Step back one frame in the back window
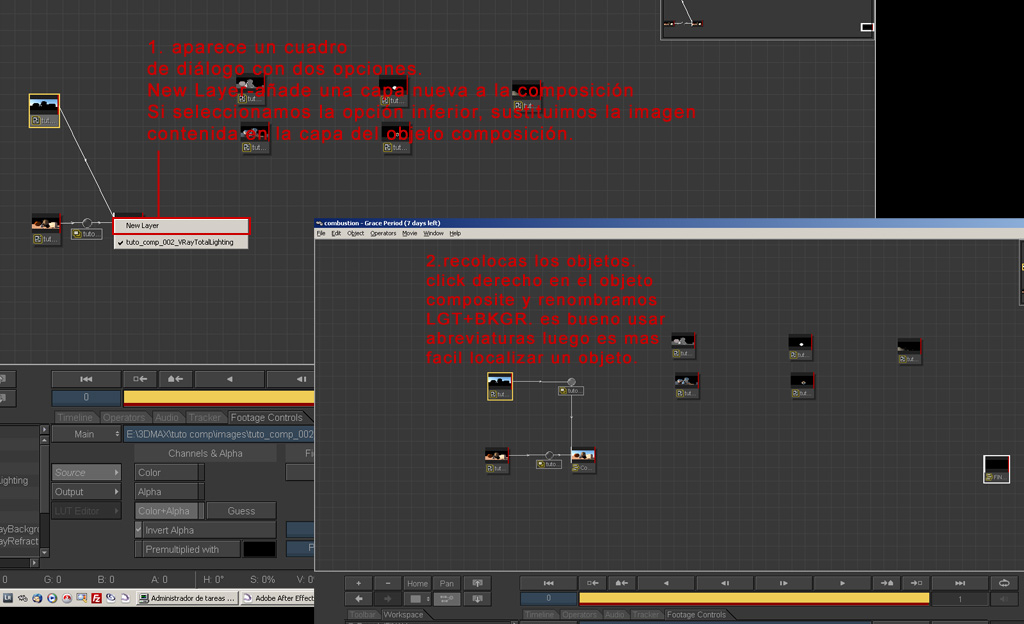This screenshot has height=624, width=1024. 291,379
